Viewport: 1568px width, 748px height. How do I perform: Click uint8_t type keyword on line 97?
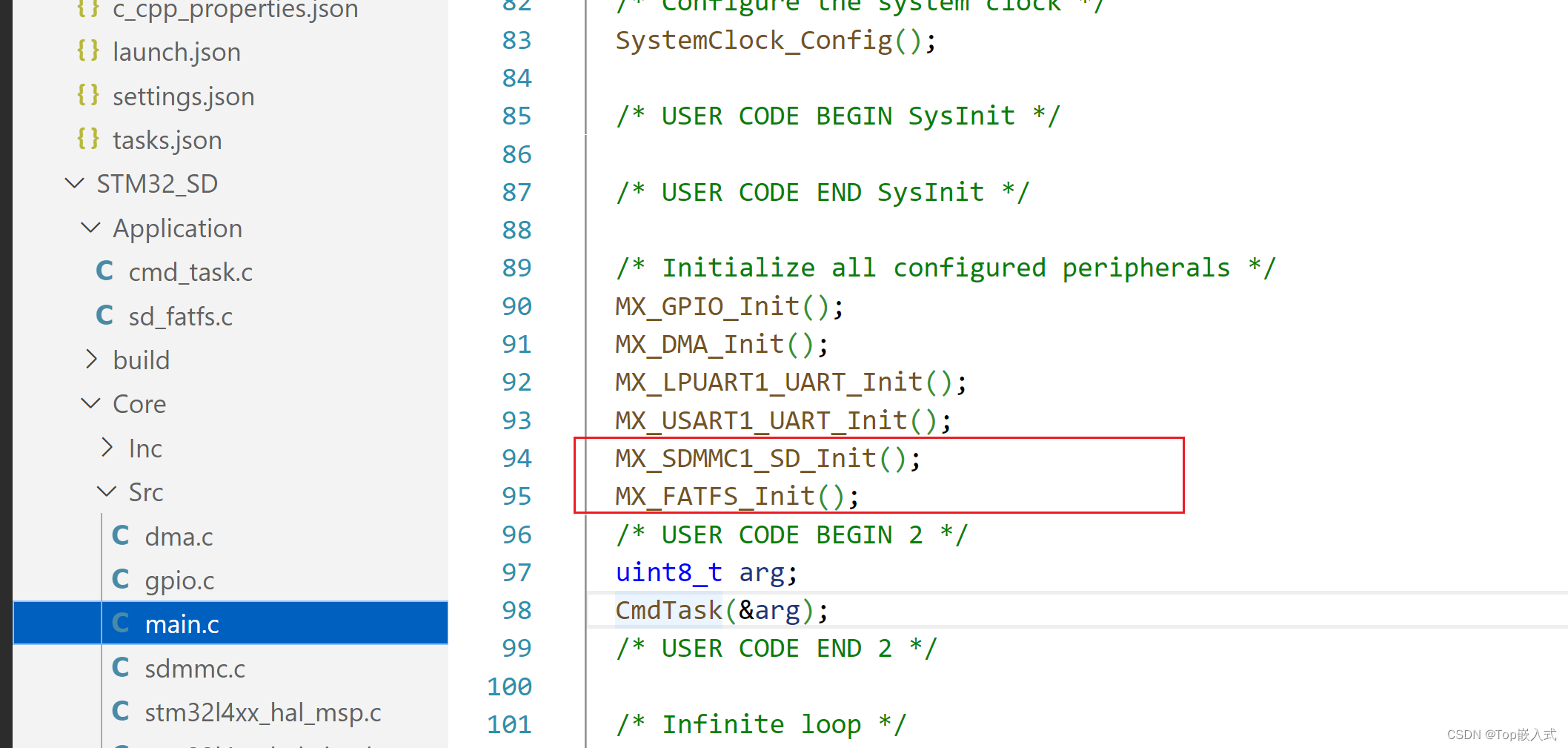[669, 573]
